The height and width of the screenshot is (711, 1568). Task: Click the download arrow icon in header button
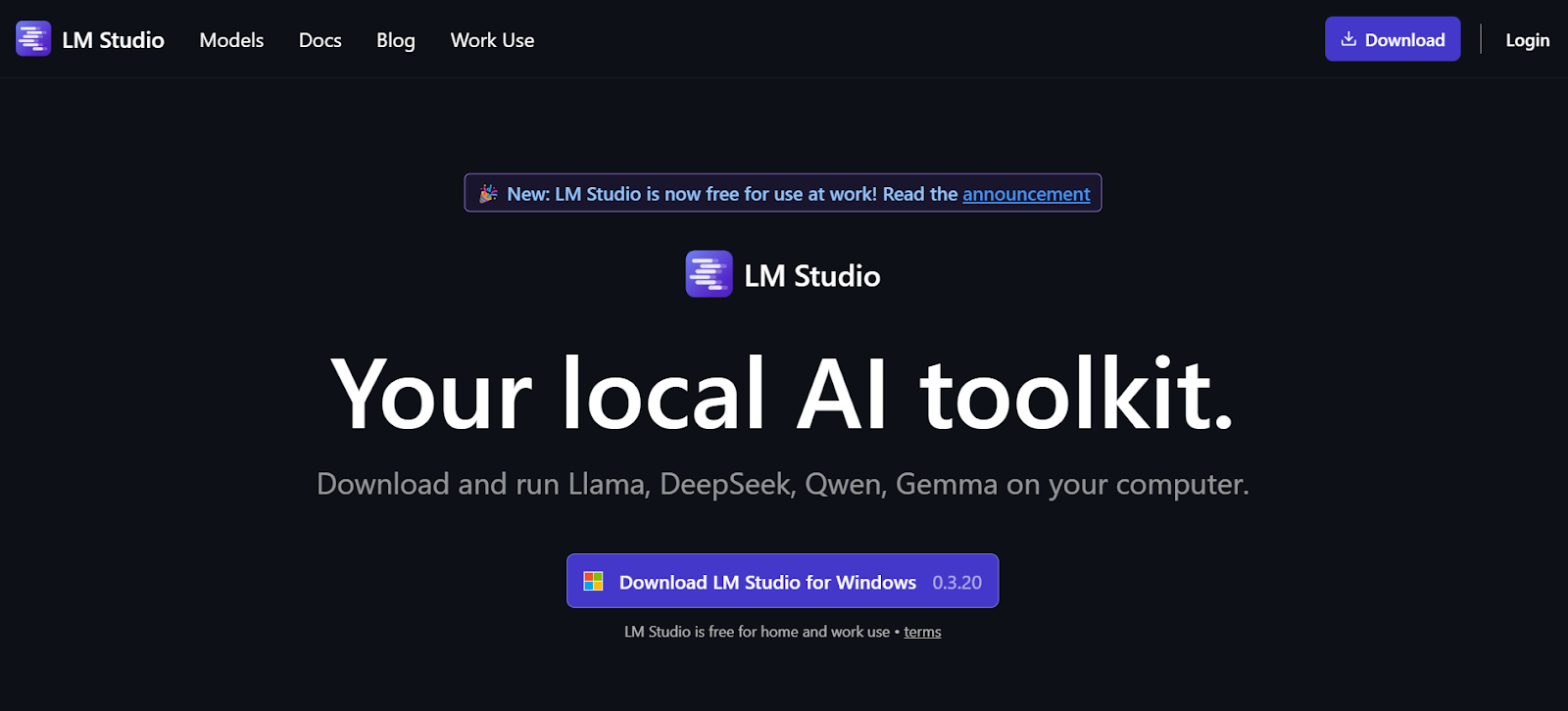click(1348, 39)
